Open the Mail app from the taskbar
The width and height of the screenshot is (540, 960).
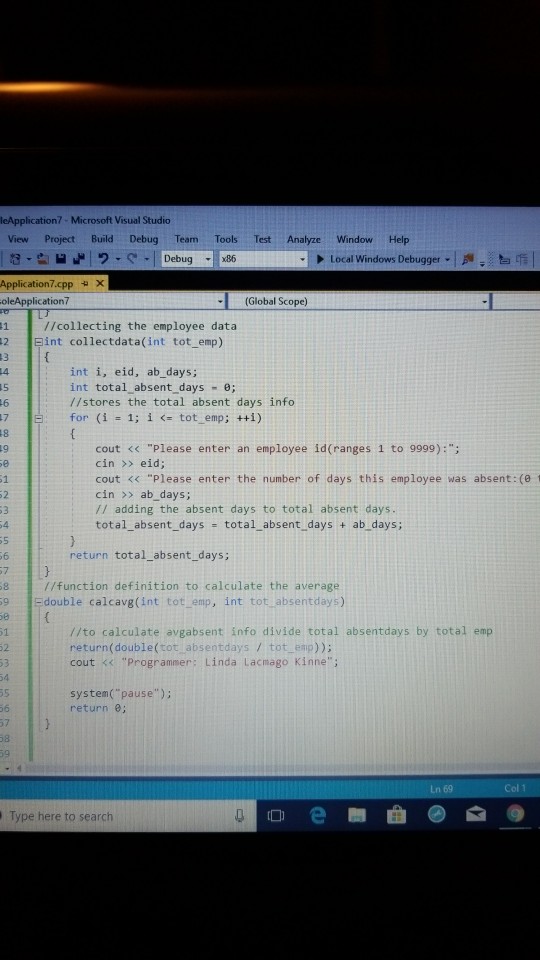click(x=477, y=815)
